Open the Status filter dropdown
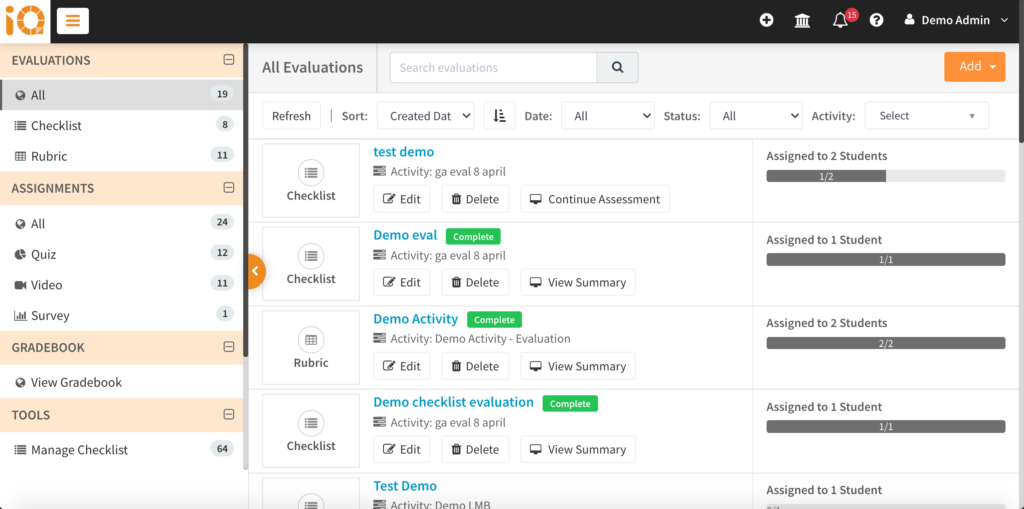 pos(755,116)
